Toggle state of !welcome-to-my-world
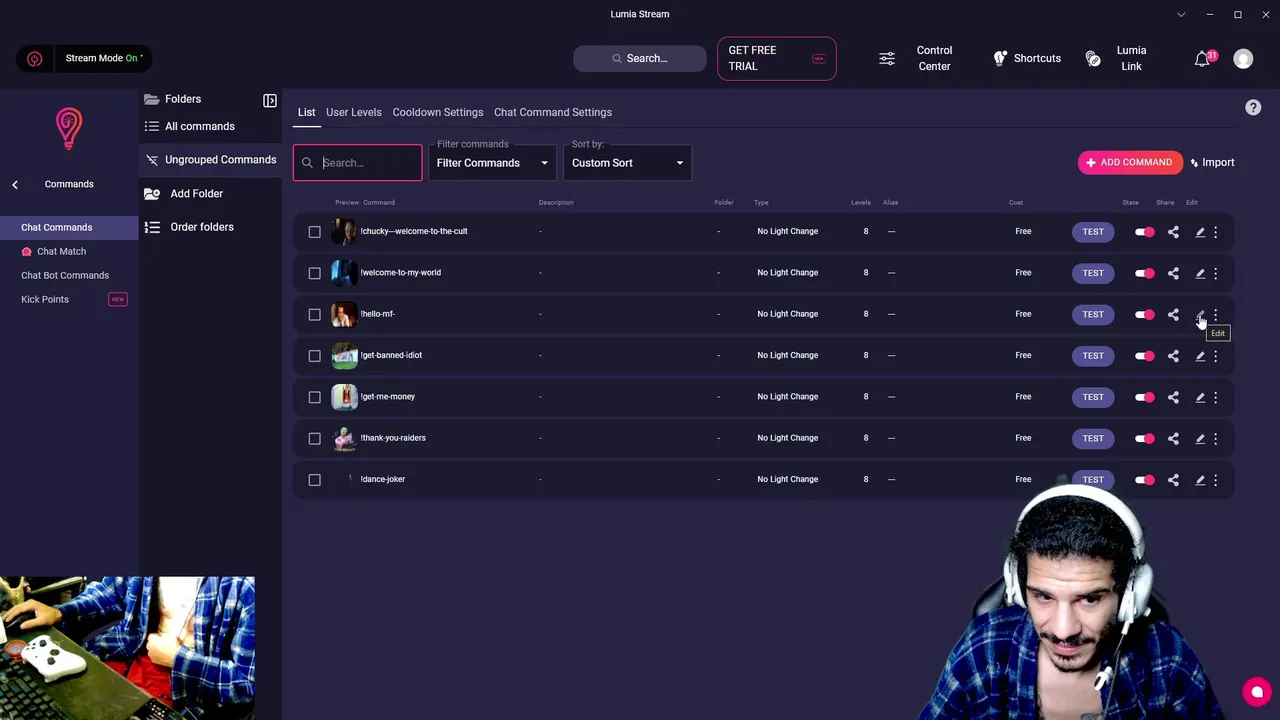Screen dimensions: 1280x720 pyautogui.click(x=1145, y=273)
